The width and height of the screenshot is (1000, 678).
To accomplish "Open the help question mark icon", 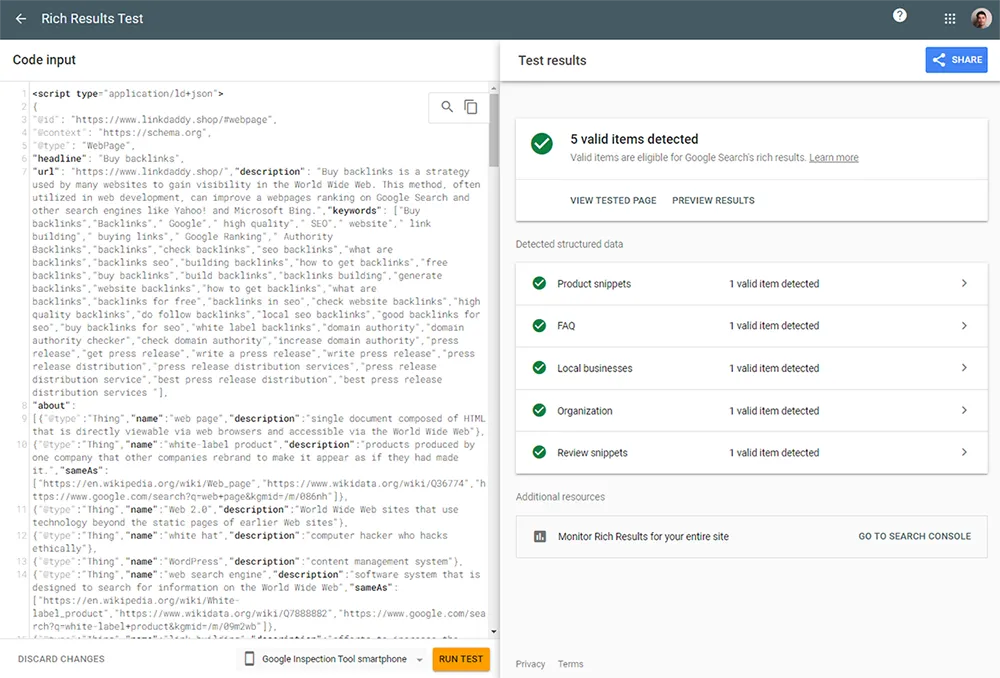I will (899, 15).
